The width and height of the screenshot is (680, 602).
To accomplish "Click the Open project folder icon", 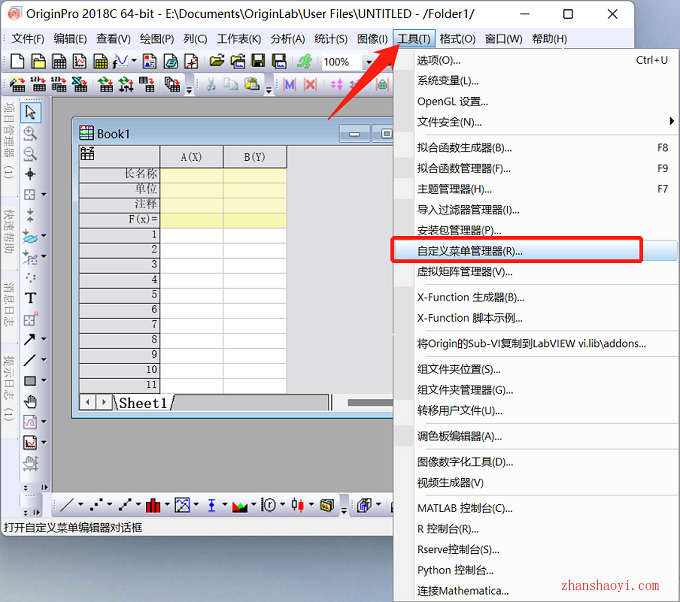I will pos(217,61).
